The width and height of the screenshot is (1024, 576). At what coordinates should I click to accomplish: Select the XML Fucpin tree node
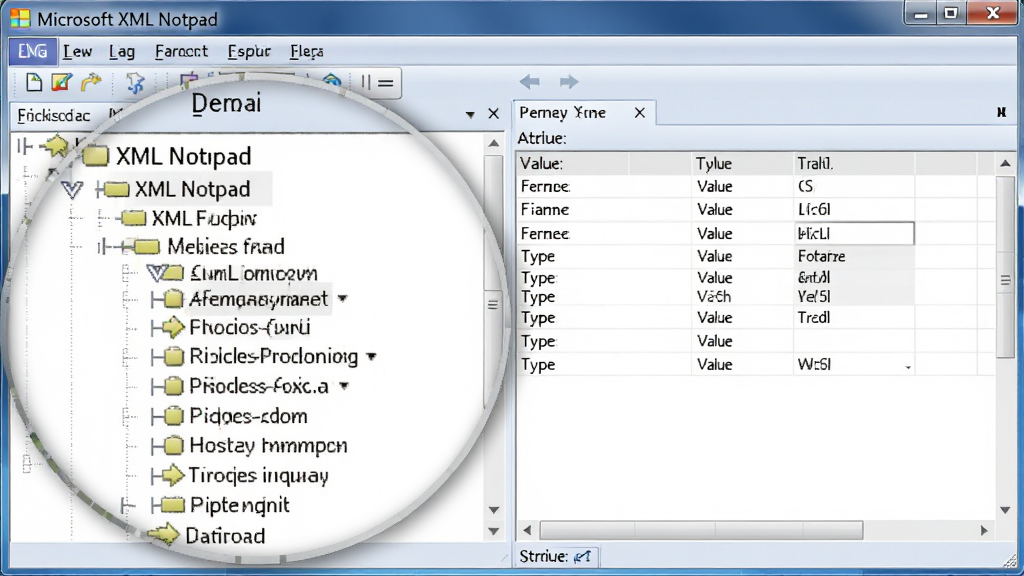tap(204, 218)
